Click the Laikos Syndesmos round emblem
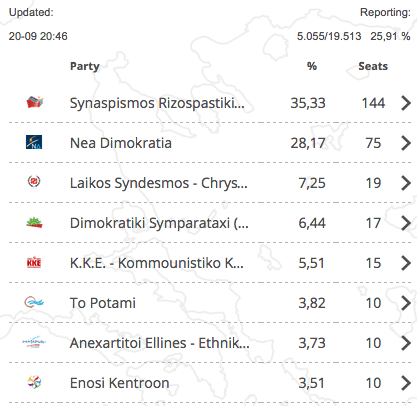 click(34, 182)
